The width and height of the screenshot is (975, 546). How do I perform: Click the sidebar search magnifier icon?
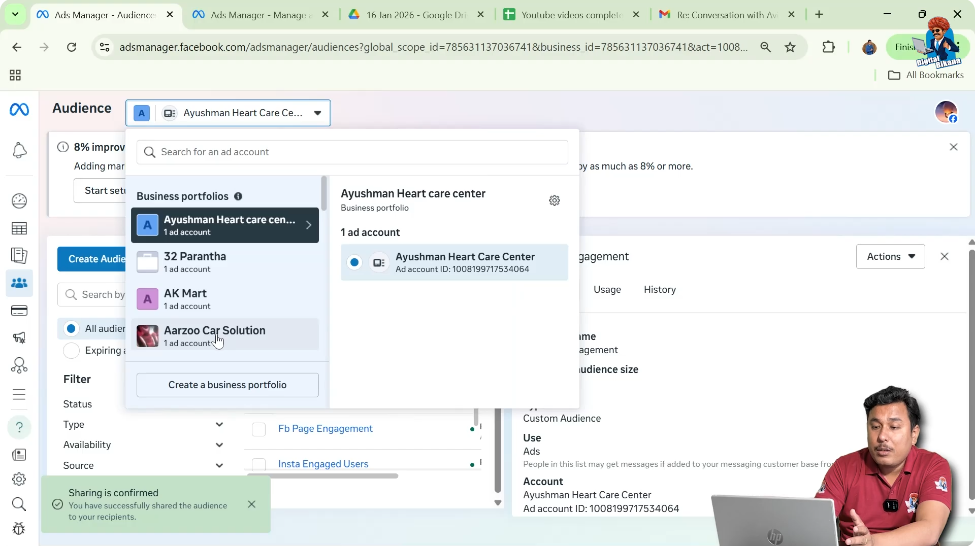click(19, 504)
